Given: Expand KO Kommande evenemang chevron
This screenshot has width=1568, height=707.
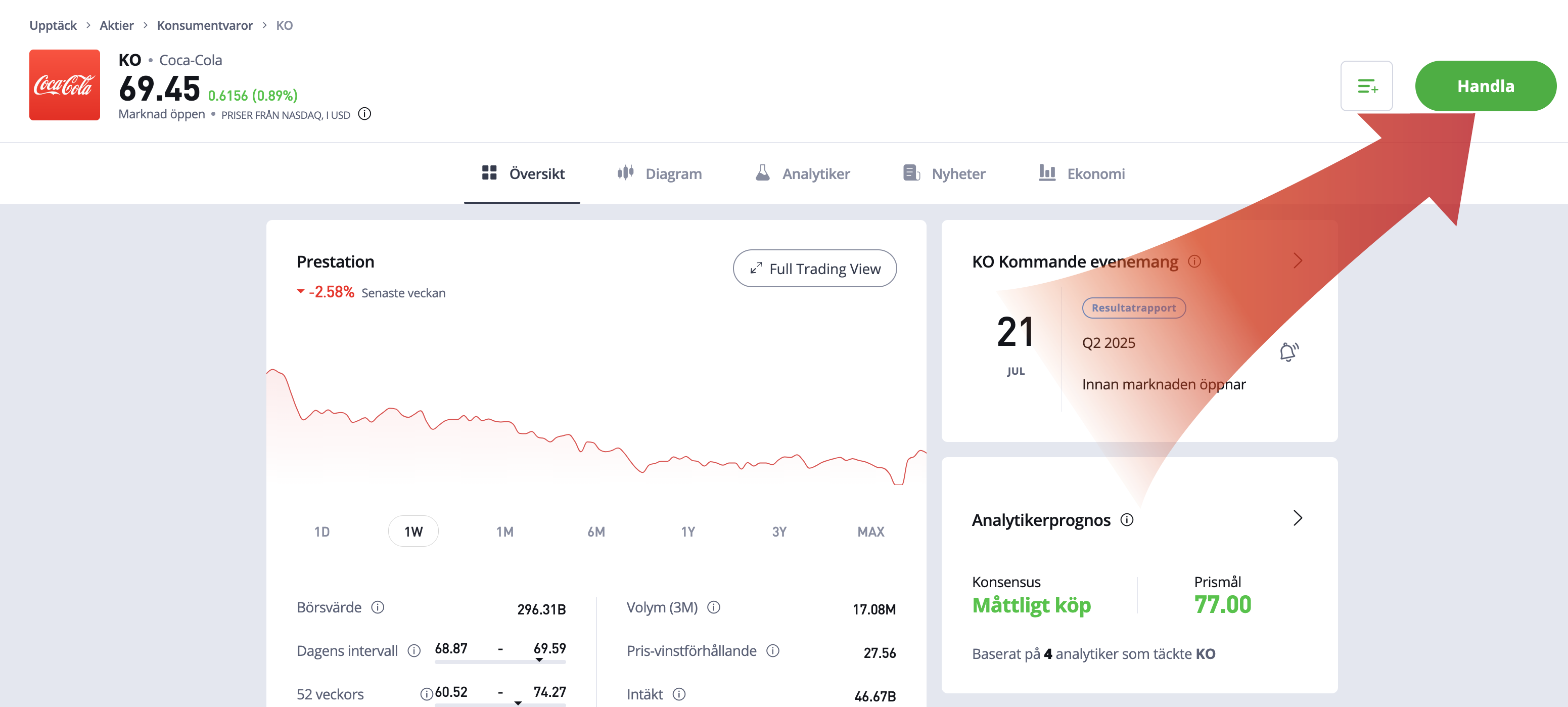Looking at the screenshot, I should coord(1297,261).
